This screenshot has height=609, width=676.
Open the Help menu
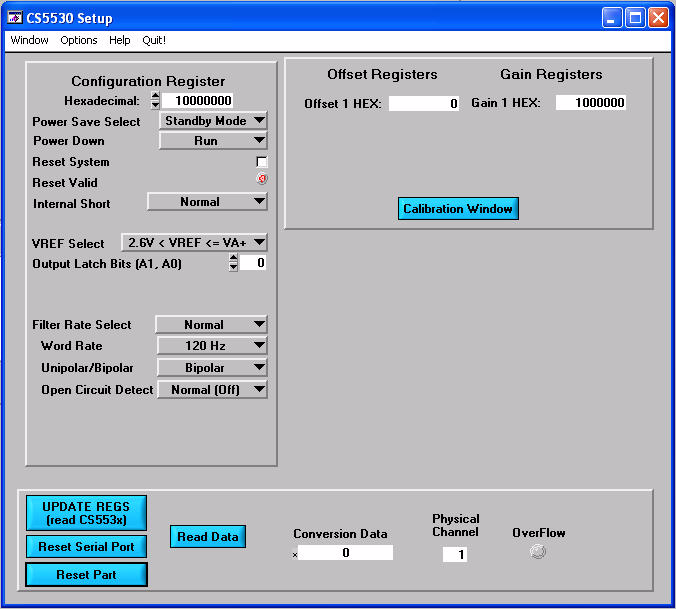point(119,40)
